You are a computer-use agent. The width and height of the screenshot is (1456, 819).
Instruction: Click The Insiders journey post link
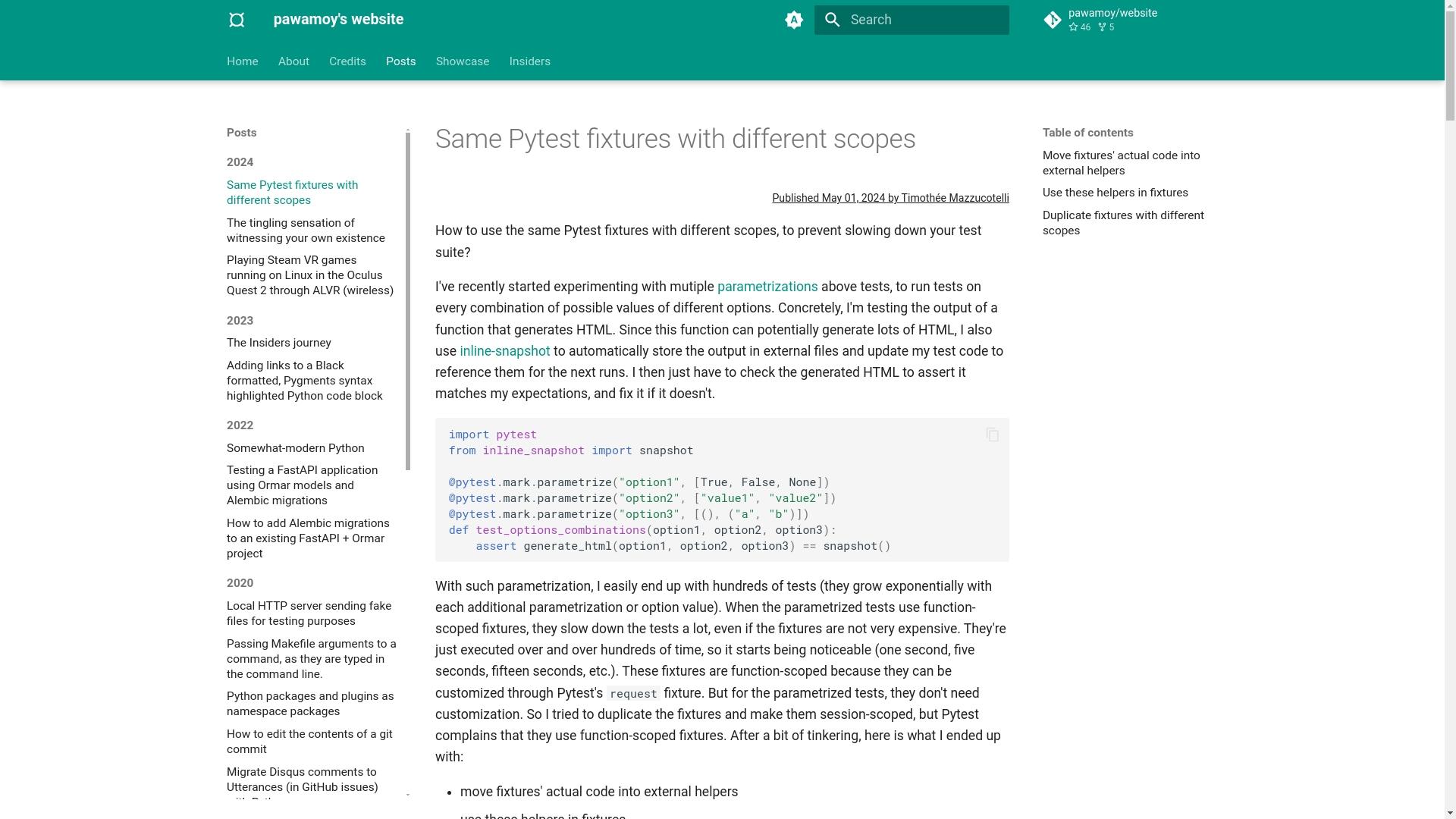[278, 342]
